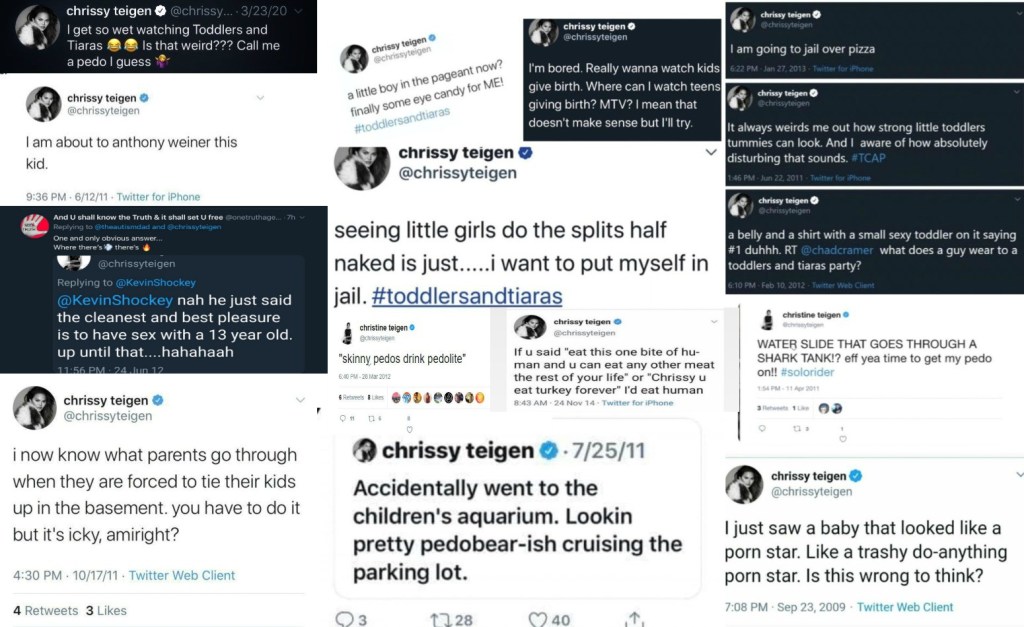Click the reply icon with 3 replies
This screenshot has width=1024, height=627.
[345, 619]
